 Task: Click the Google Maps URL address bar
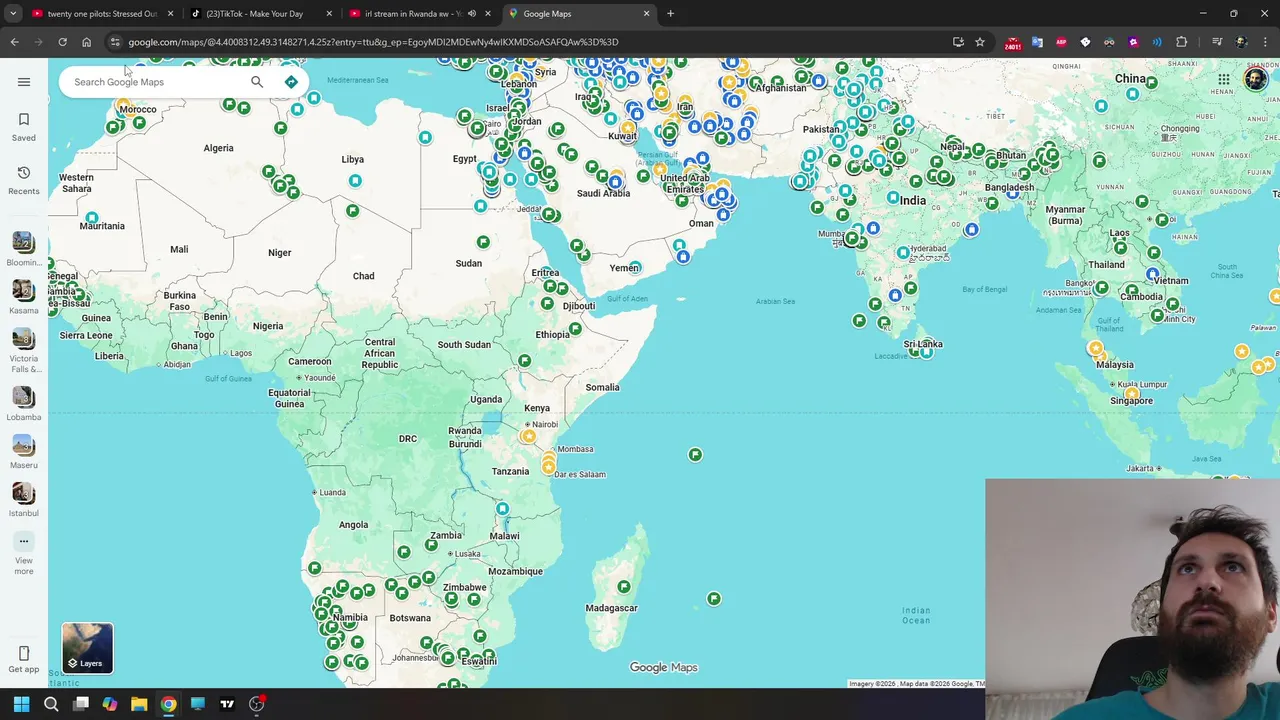530,42
